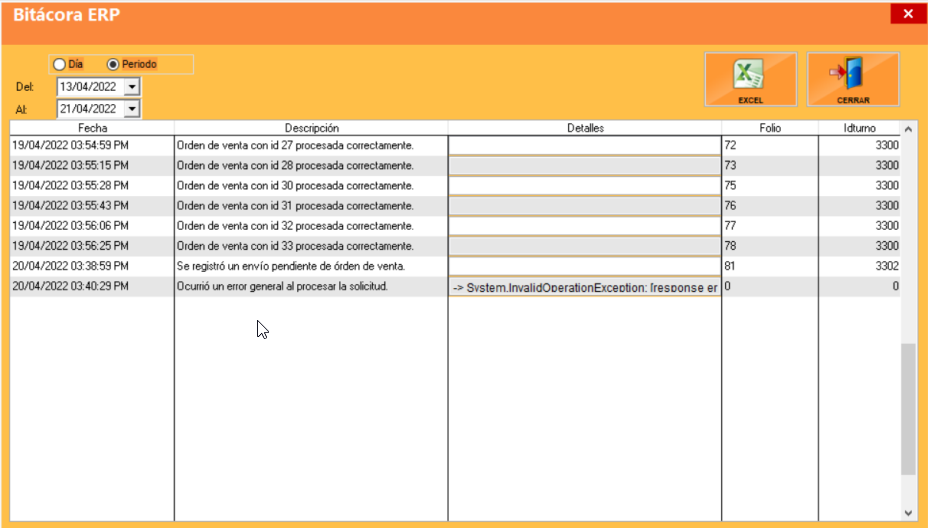Sort by the Fecha column header
Screen dimensions: 928x529
click(x=92, y=128)
